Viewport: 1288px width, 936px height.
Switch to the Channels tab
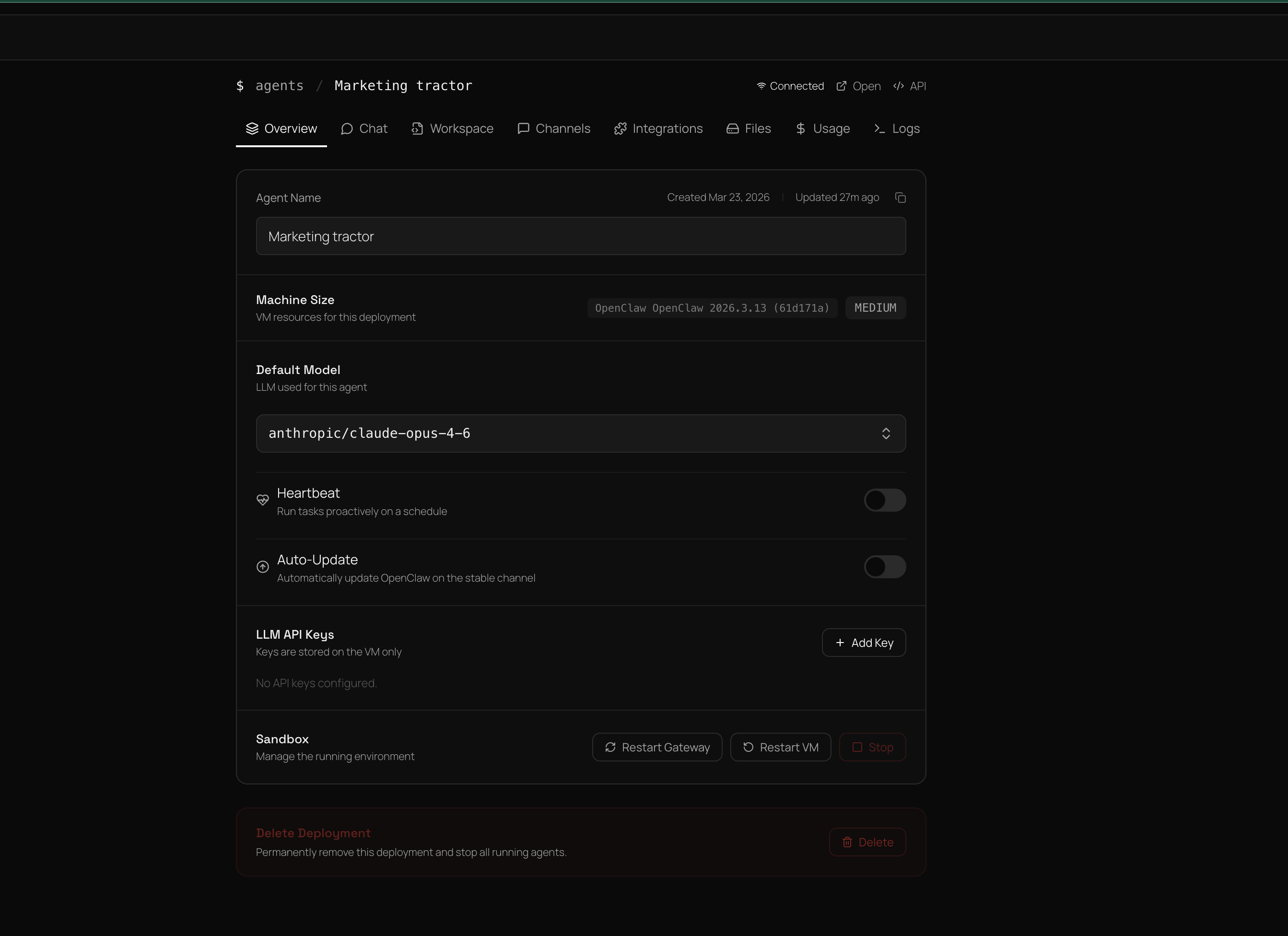tap(554, 129)
